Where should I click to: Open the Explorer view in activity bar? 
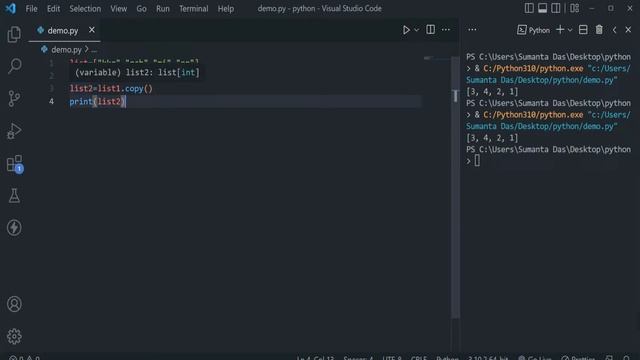14,34
